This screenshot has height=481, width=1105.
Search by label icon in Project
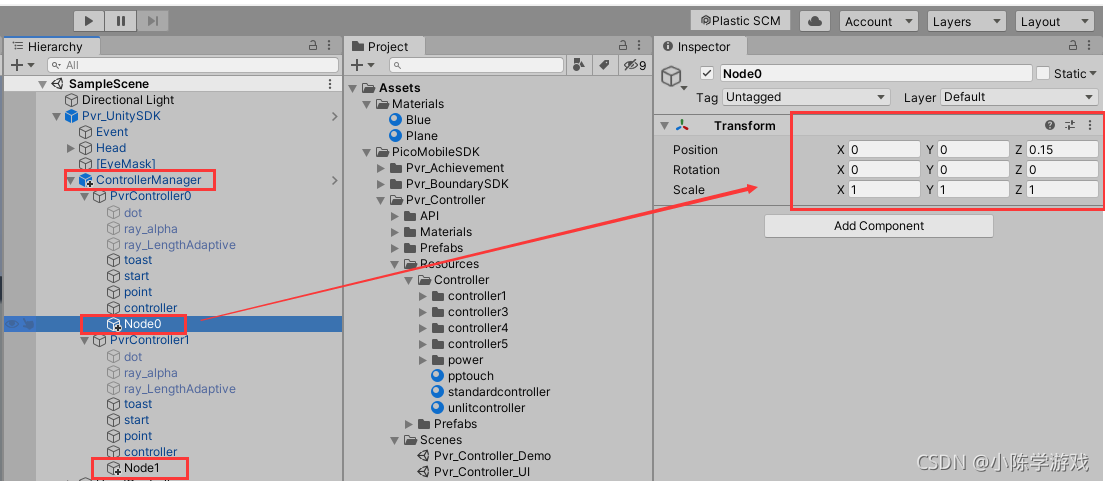pyautogui.click(x=604, y=65)
